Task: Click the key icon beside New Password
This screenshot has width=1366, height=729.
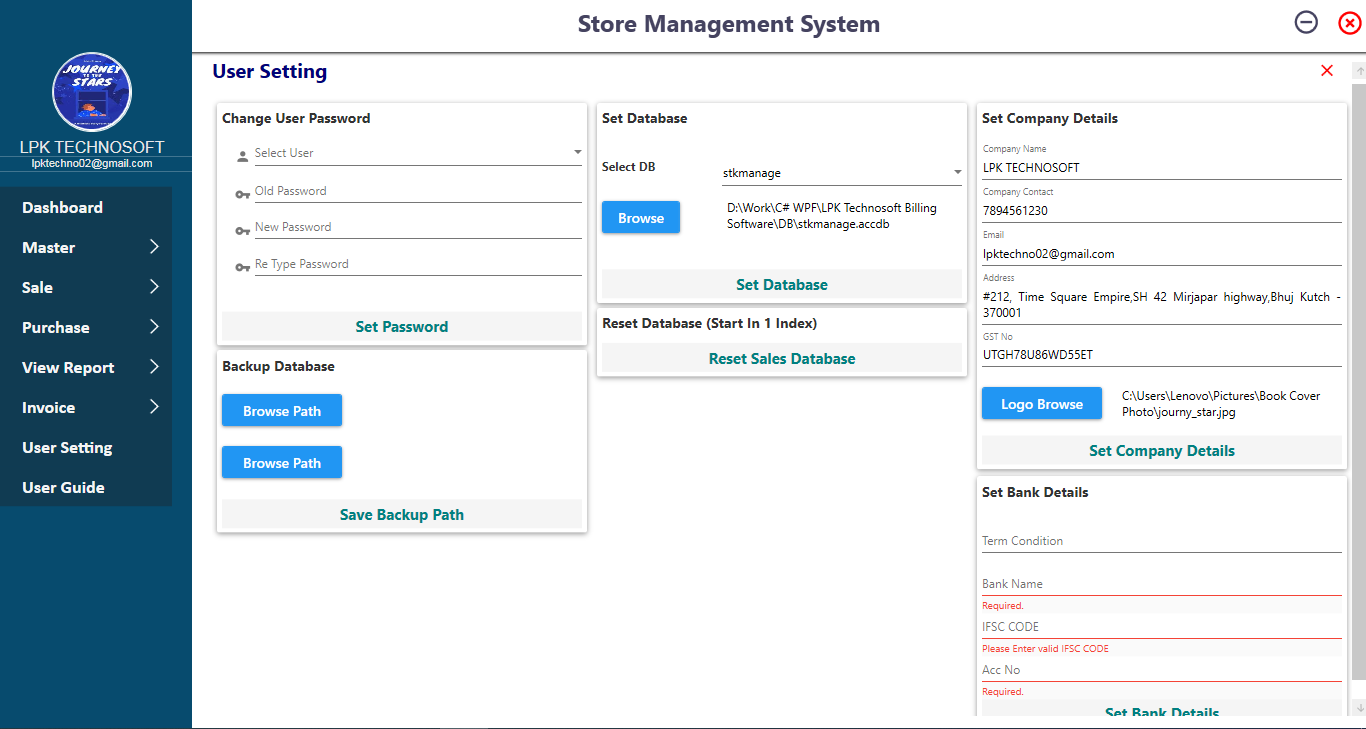Action: (242, 231)
